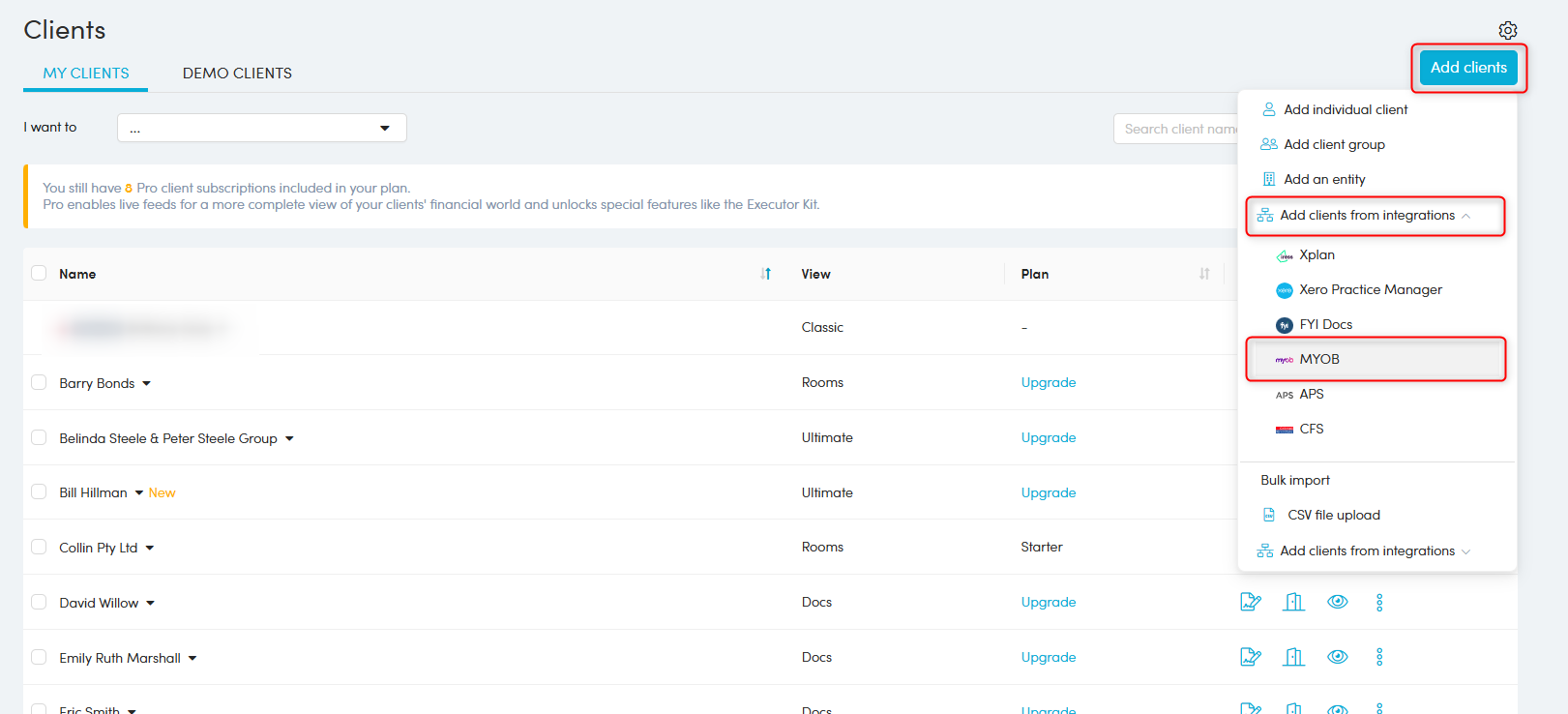This screenshot has width=1568, height=714.
Task: Tick the checkbox next to Barry Bonds
Action: (39, 382)
